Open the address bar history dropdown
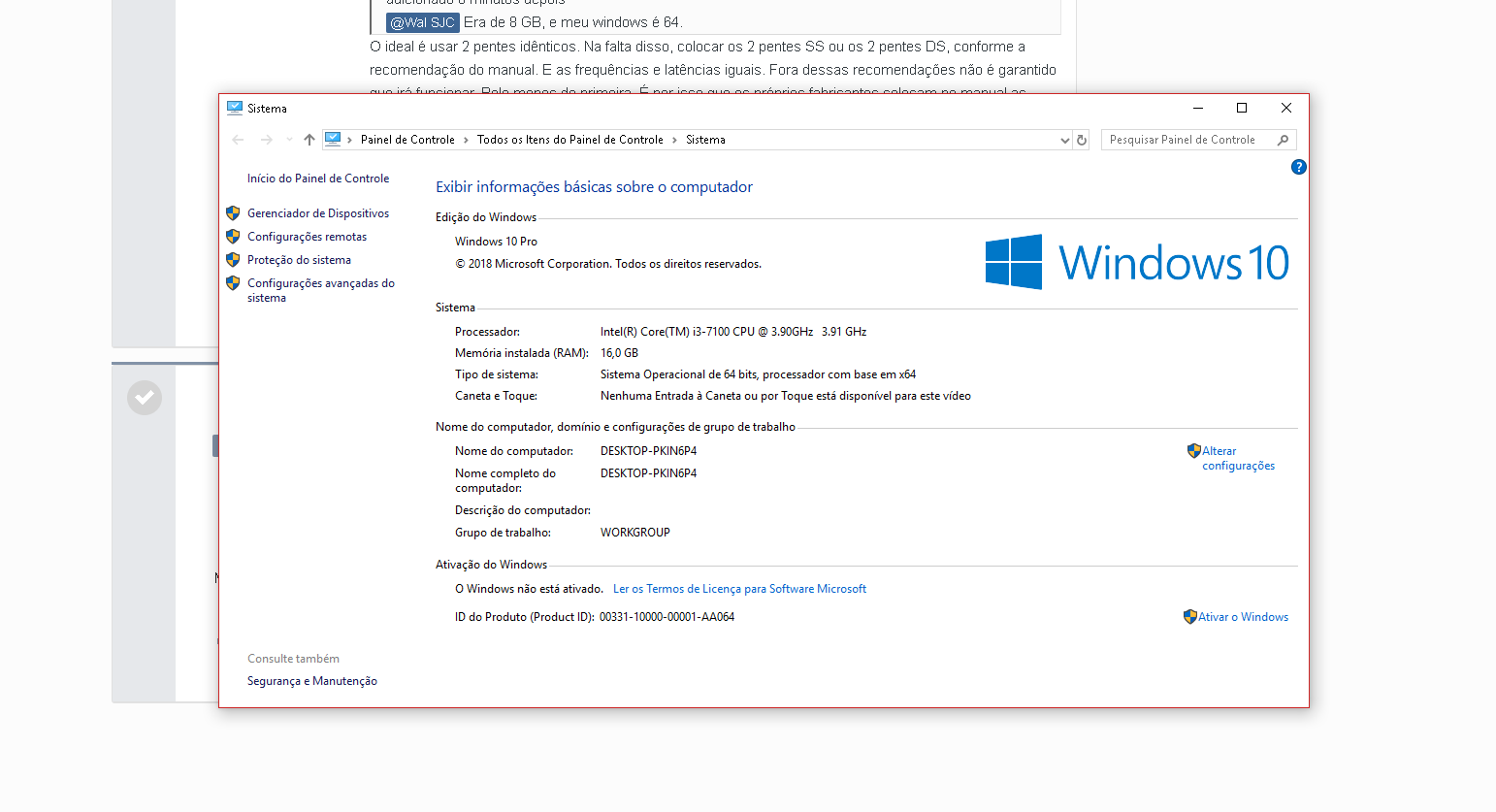The height and width of the screenshot is (812, 1496). [1064, 140]
